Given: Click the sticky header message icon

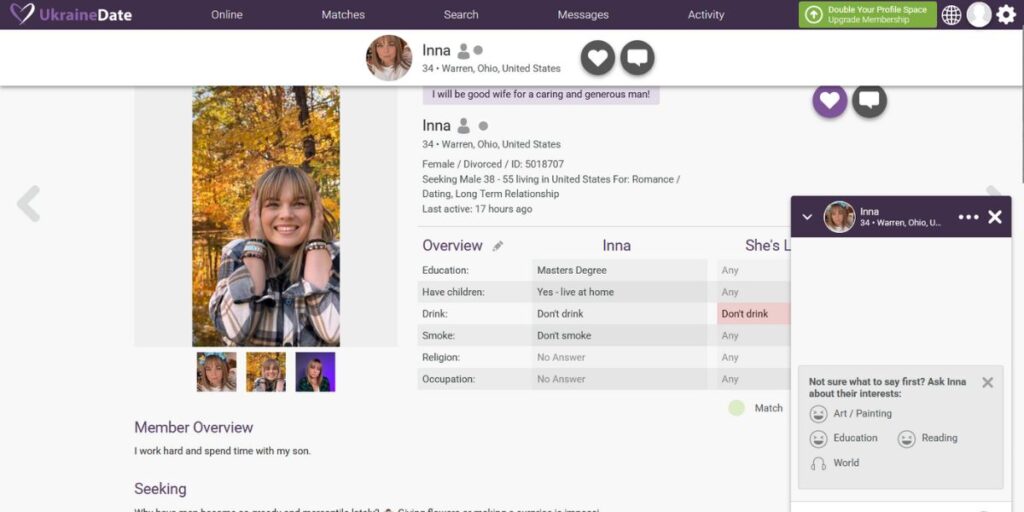Looking at the screenshot, I should (637, 57).
